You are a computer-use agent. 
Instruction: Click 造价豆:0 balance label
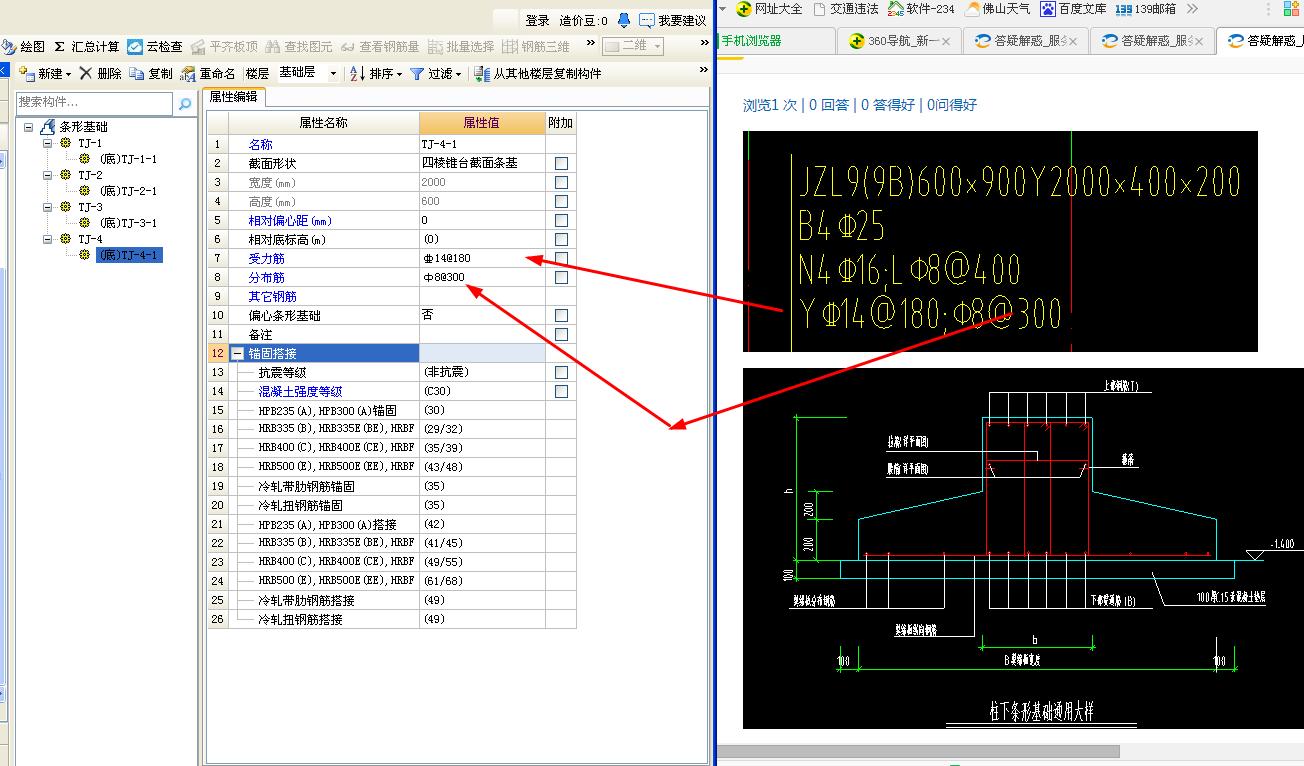tap(584, 20)
